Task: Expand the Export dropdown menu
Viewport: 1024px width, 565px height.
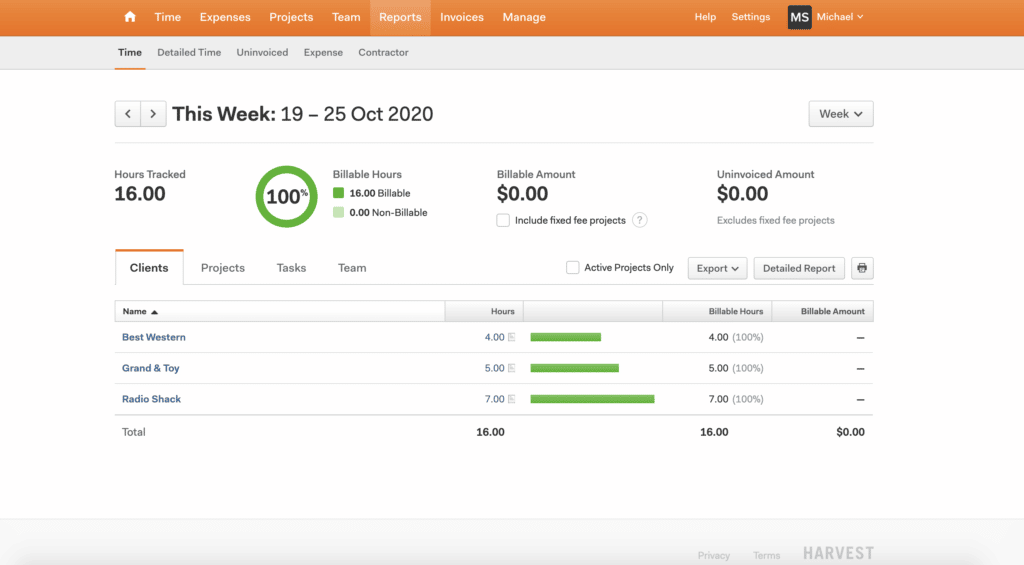Action: coord(718,268)
